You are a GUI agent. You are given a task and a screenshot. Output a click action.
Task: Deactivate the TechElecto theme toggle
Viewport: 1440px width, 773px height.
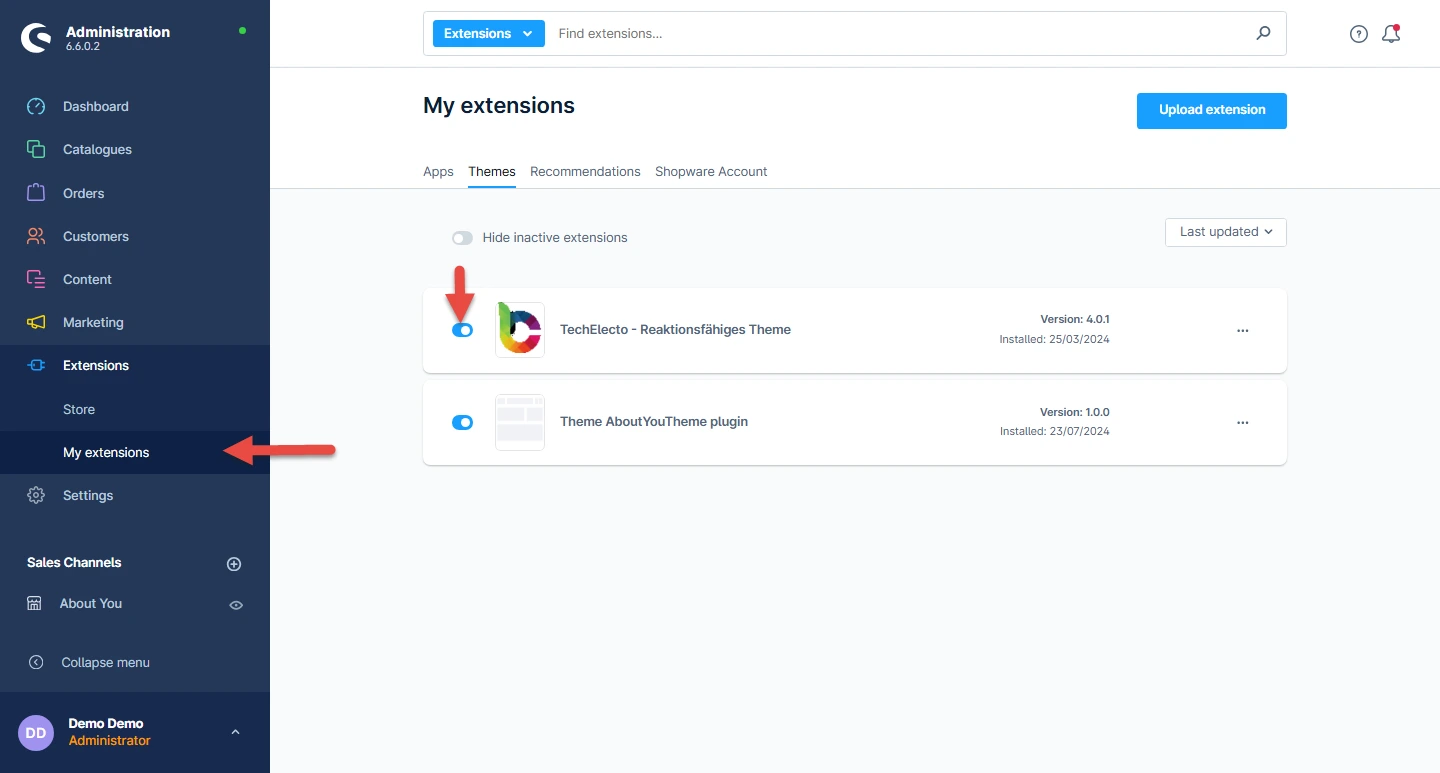tap(462, 330)
